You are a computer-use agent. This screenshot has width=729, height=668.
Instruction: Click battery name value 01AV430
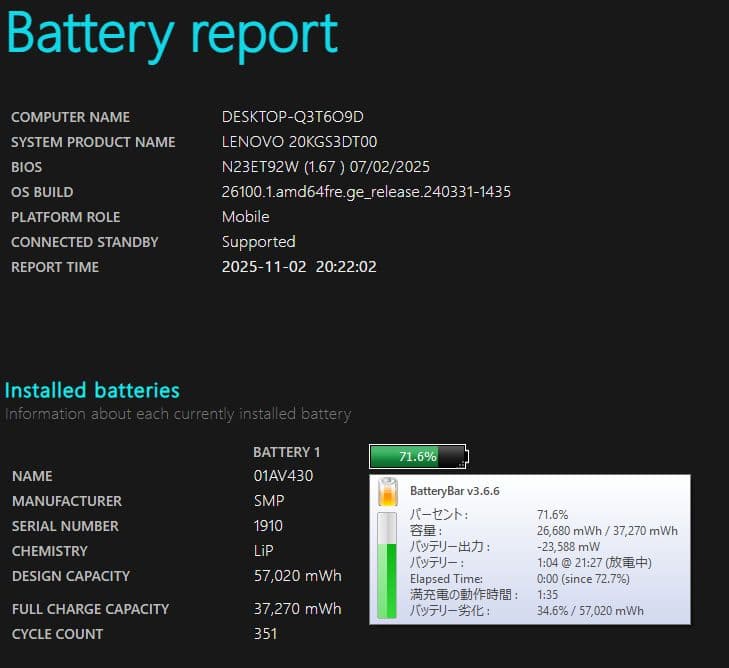click(283, 476)
